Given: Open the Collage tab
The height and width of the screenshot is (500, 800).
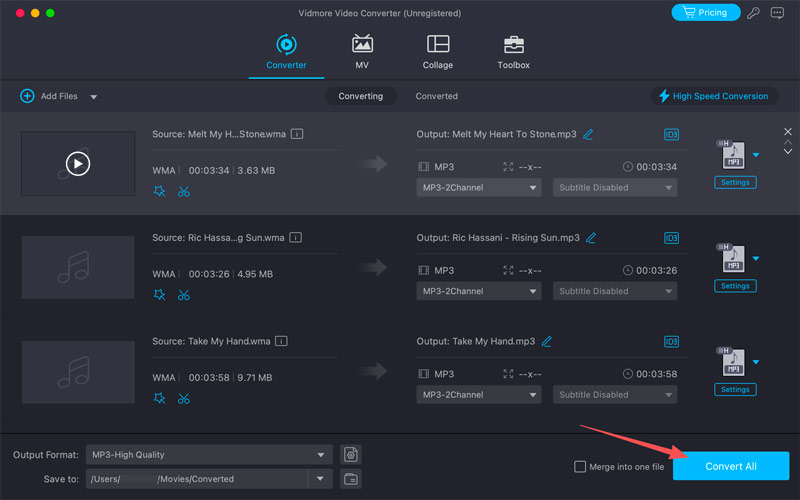Looking at the screenshot, I should [x=438, y=52].
